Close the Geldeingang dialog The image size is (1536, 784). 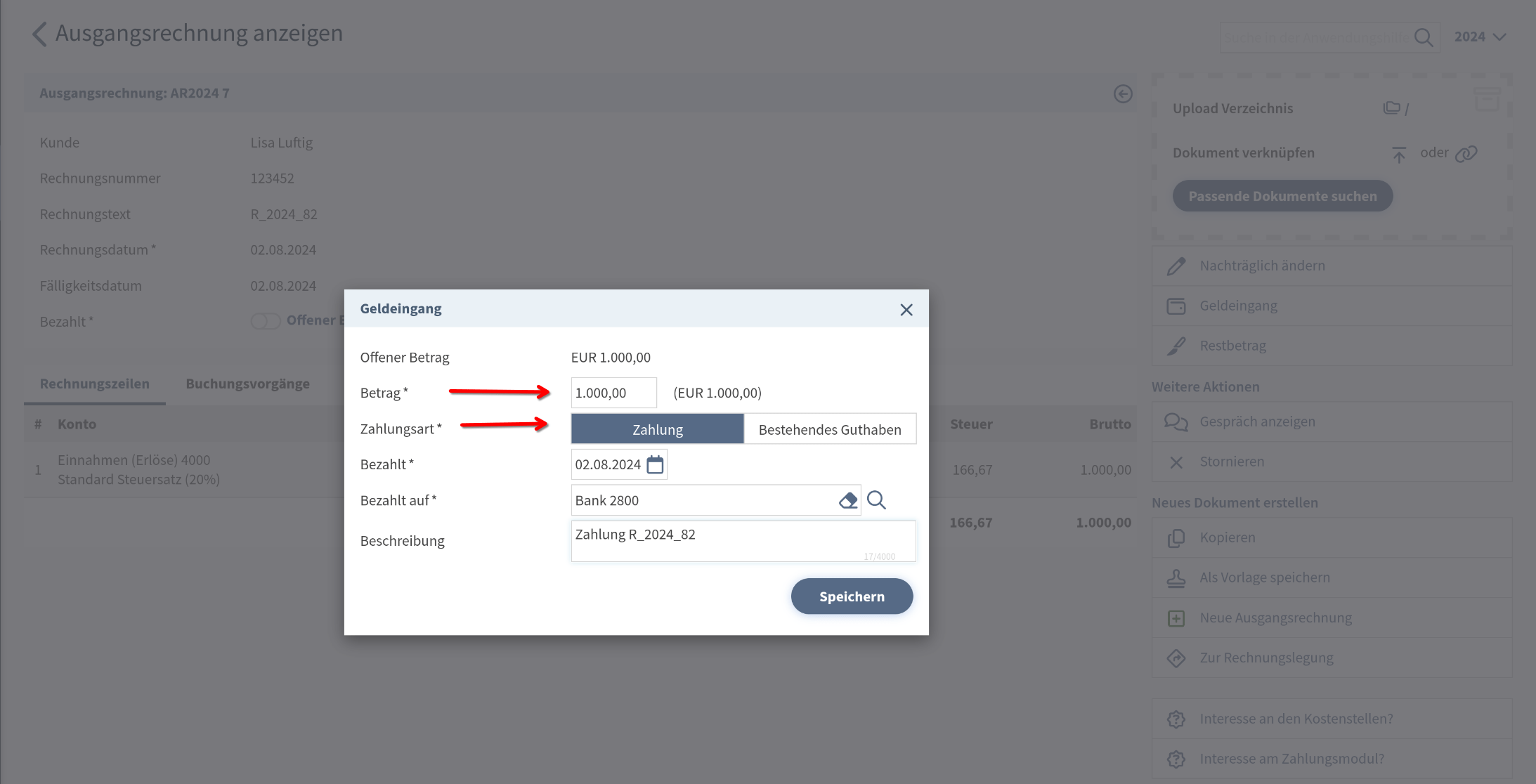906,310
